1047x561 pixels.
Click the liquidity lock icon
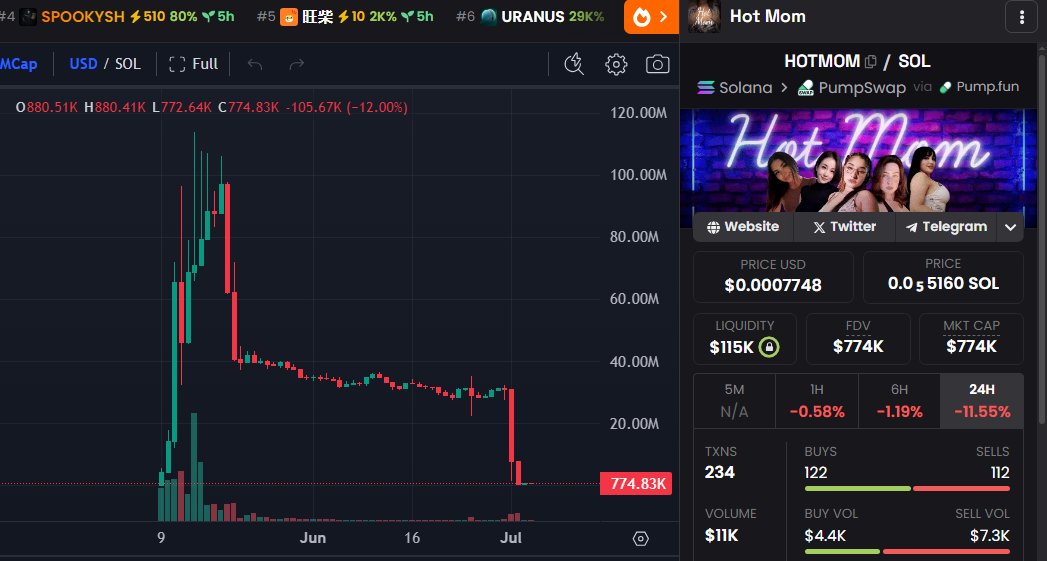pyautogui.click(x=769, y=347)
